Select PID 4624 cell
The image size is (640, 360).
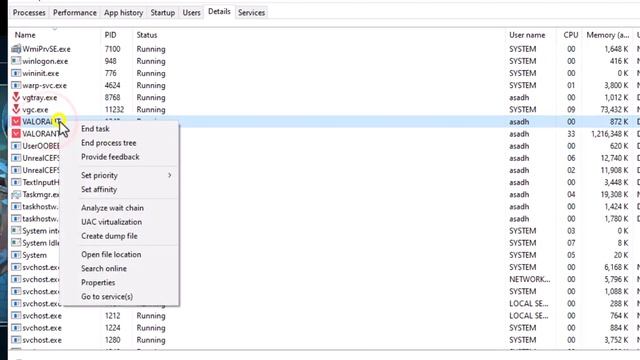pyautogui.click(x=112, y=85)
